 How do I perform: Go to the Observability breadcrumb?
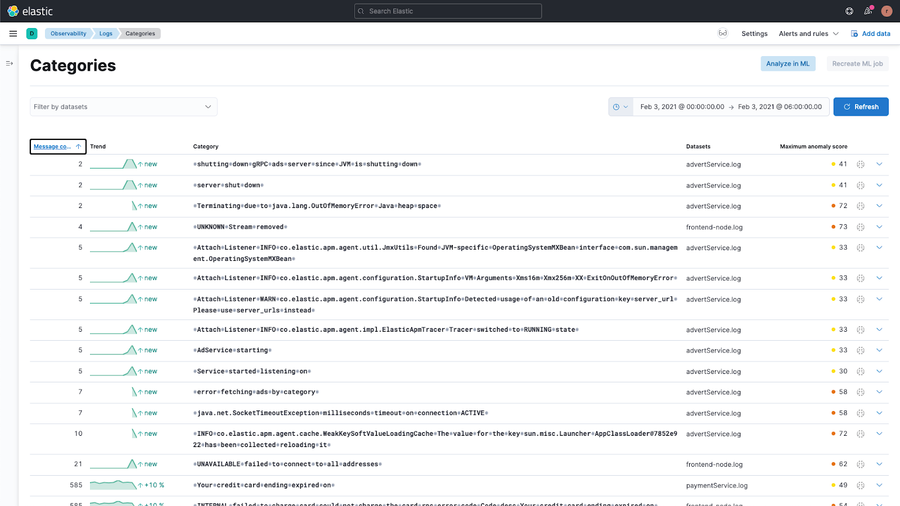(x=68, y=33)
